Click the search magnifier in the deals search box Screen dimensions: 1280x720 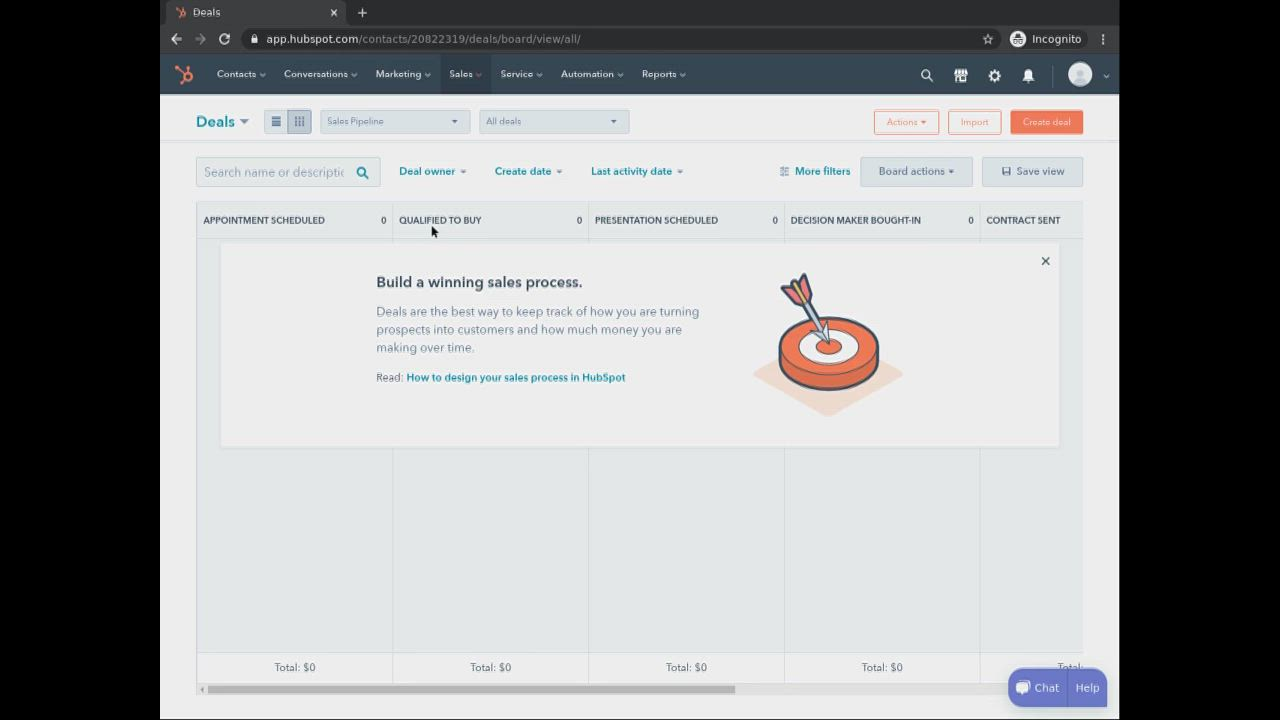(x=363, y=172)
